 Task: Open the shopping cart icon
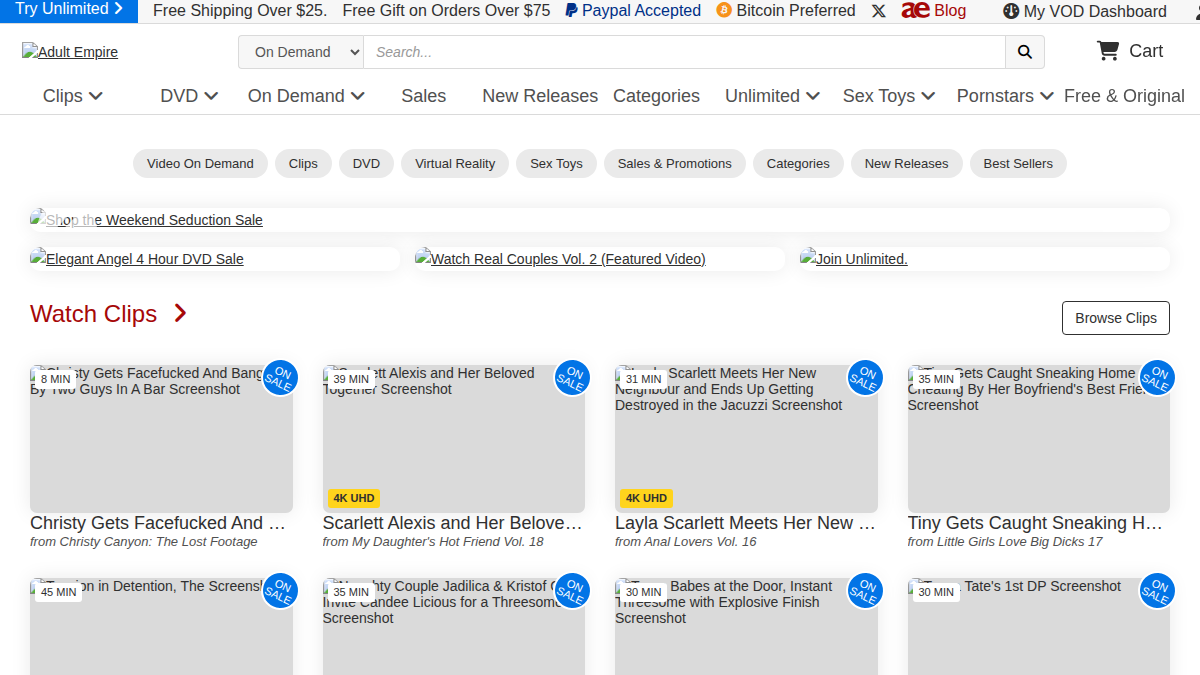pyautogui.click(x=1107, y=51)
